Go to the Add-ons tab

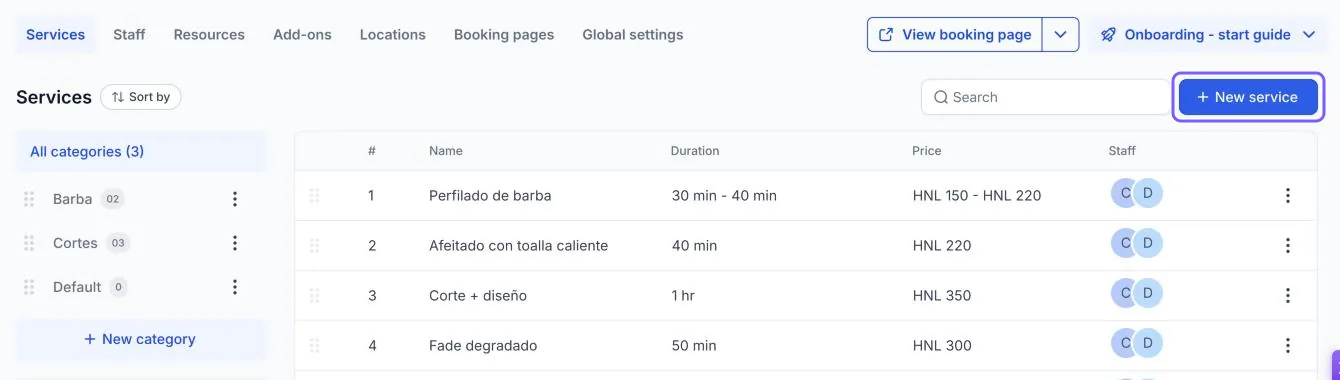tap(302, 34)
